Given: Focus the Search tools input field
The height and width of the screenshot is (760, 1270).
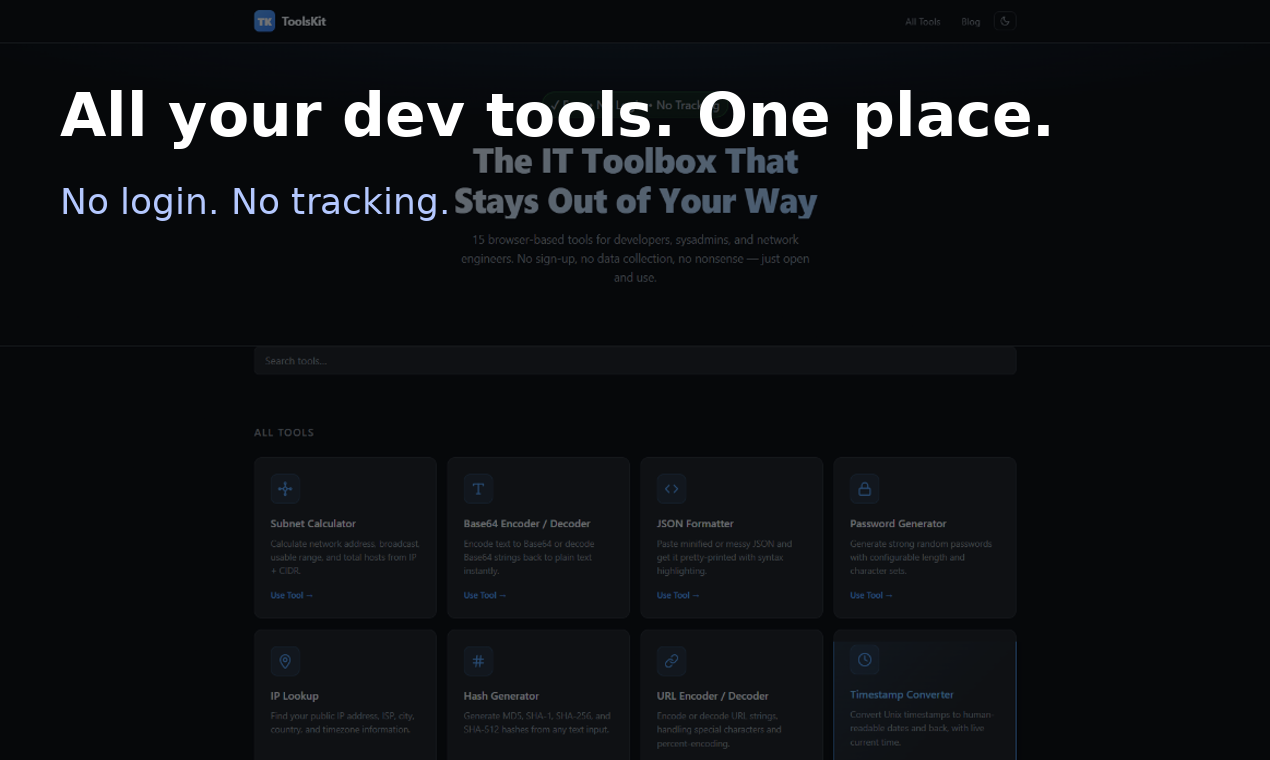Looking at the screenshot, I should point(635,361).
